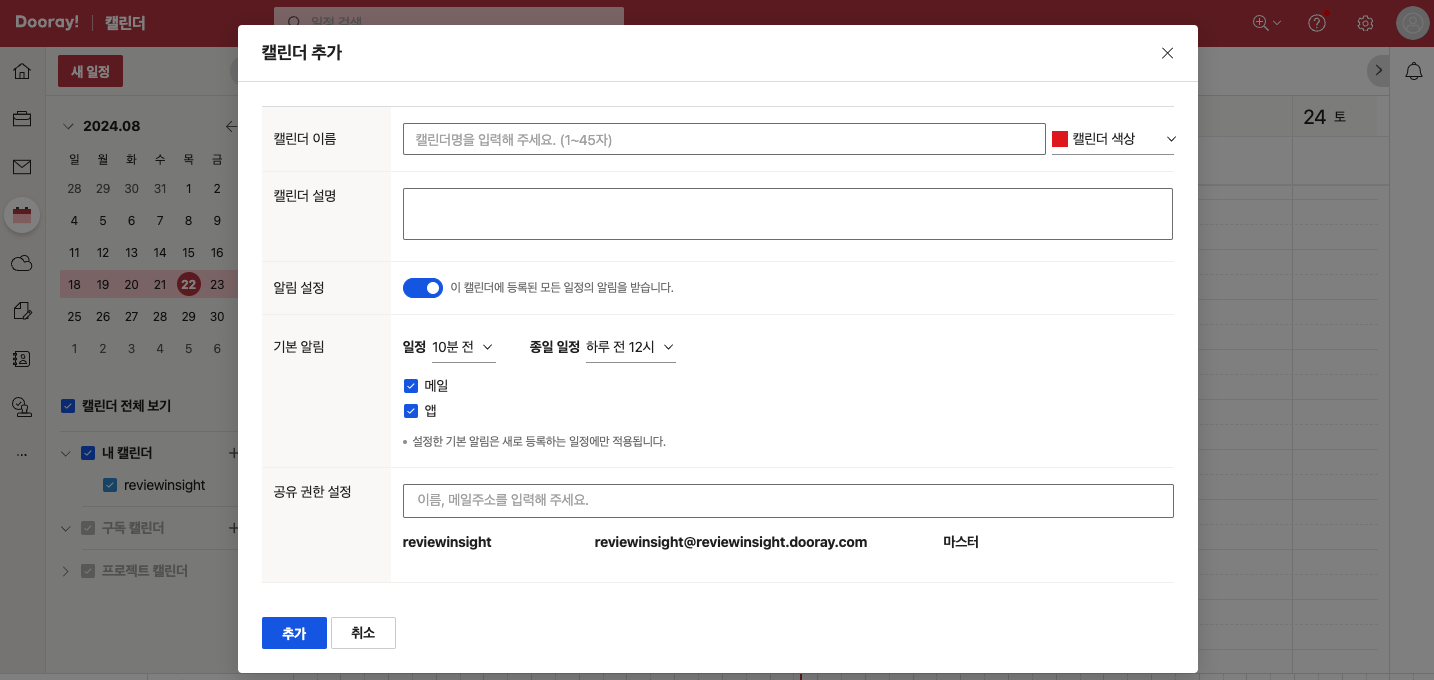The height and width of the screenshot is (680, 1434).
Task: Open the 종일 일정 하루 전 12시 dropdown
Action: pyautogui.click(x=630, y=347)
